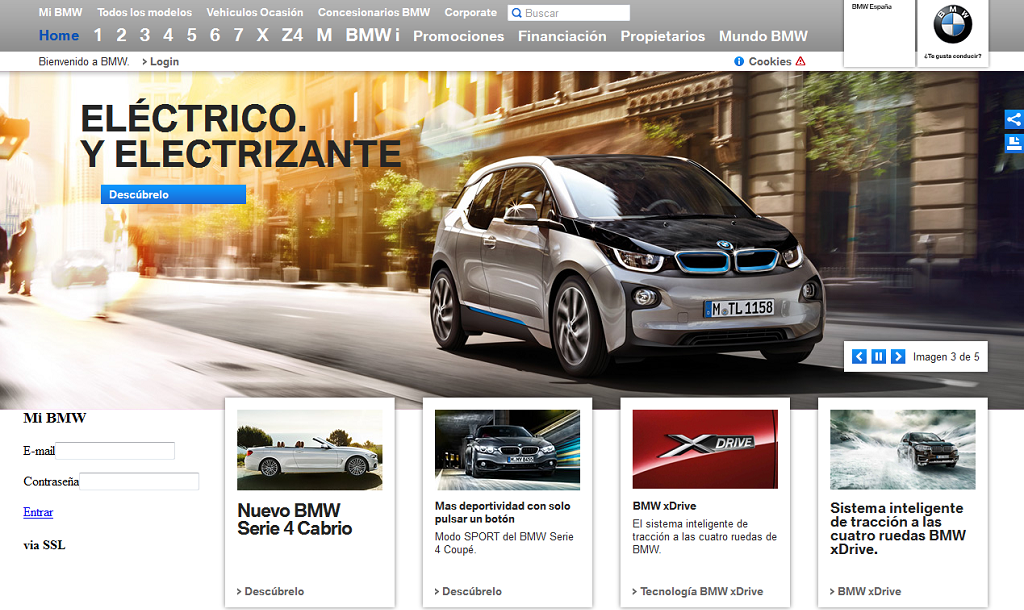Select Series 2 in model navigation
Image resolution: width=1024 pixels, height=610 pixels.
[x=121, y=35]
